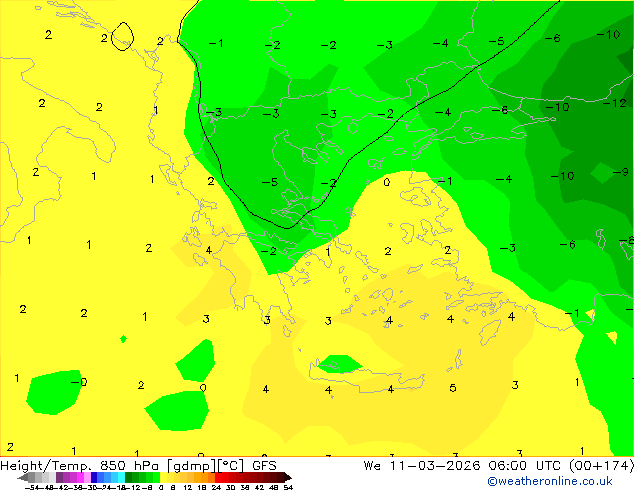Click the -0 temperature value on the map
The image size is (634, 490).
79,382
